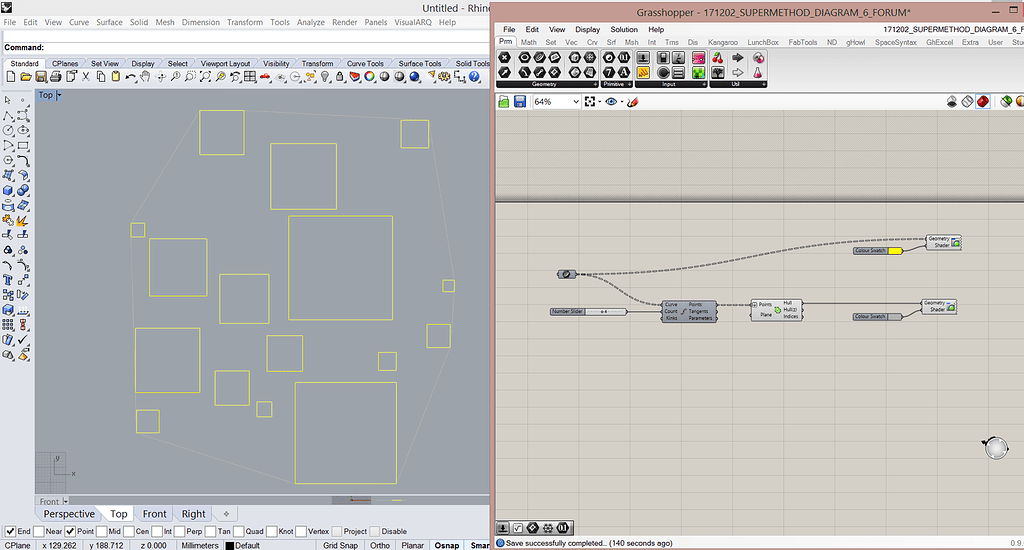
Task: Click the green pixel icon in Input panel
Action: coord(698,73)
